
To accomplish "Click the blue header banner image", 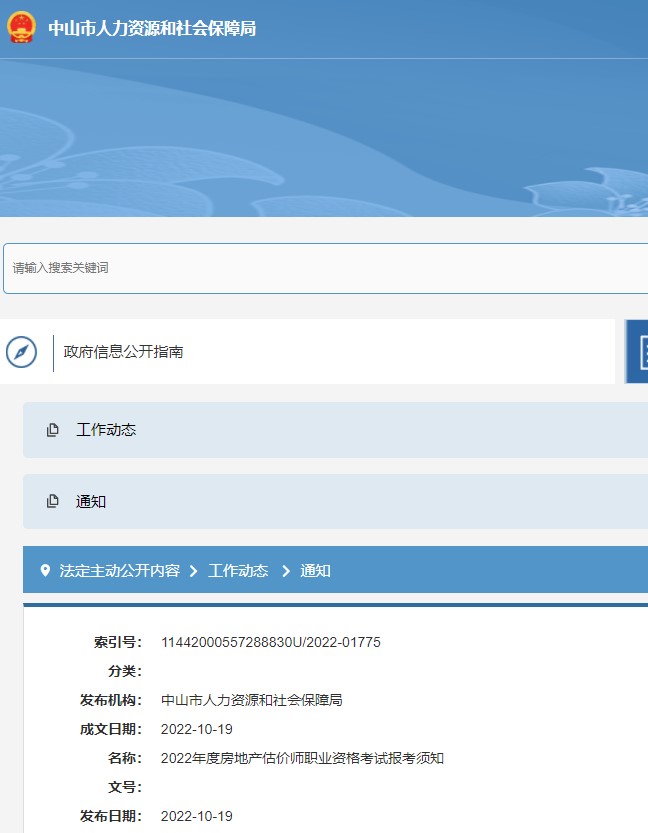I will pyautogui.click(x=324, y=140).
